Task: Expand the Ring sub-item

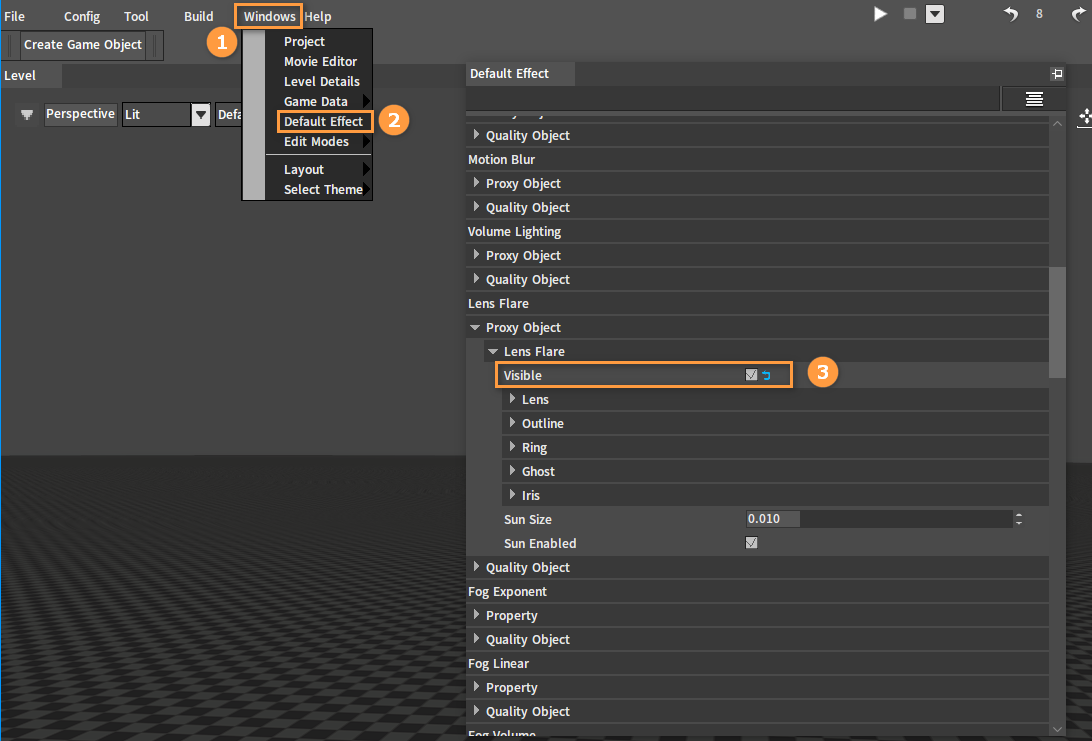Action: (x=513, y=446)
